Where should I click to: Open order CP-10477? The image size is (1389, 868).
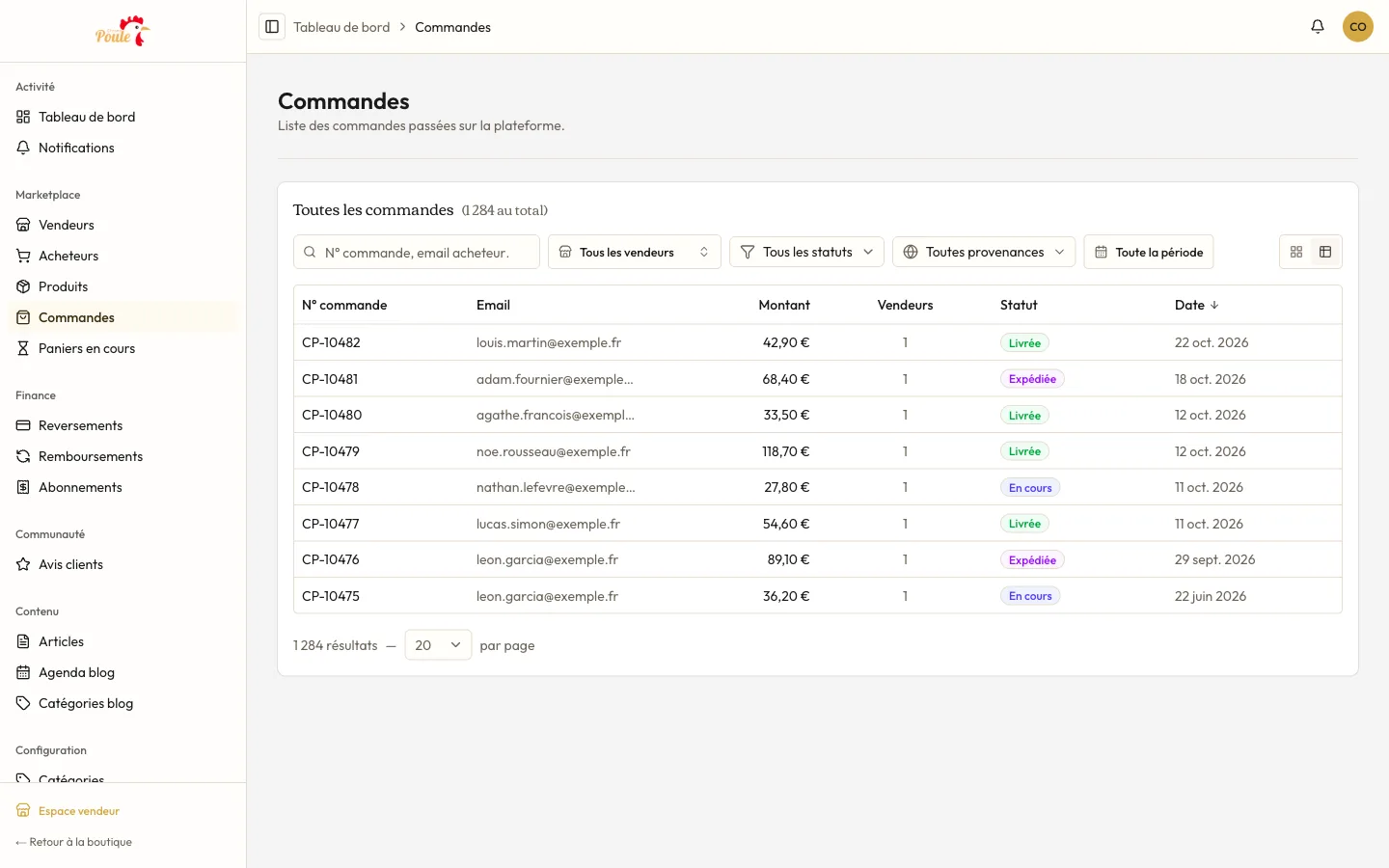tap(331, 524)
